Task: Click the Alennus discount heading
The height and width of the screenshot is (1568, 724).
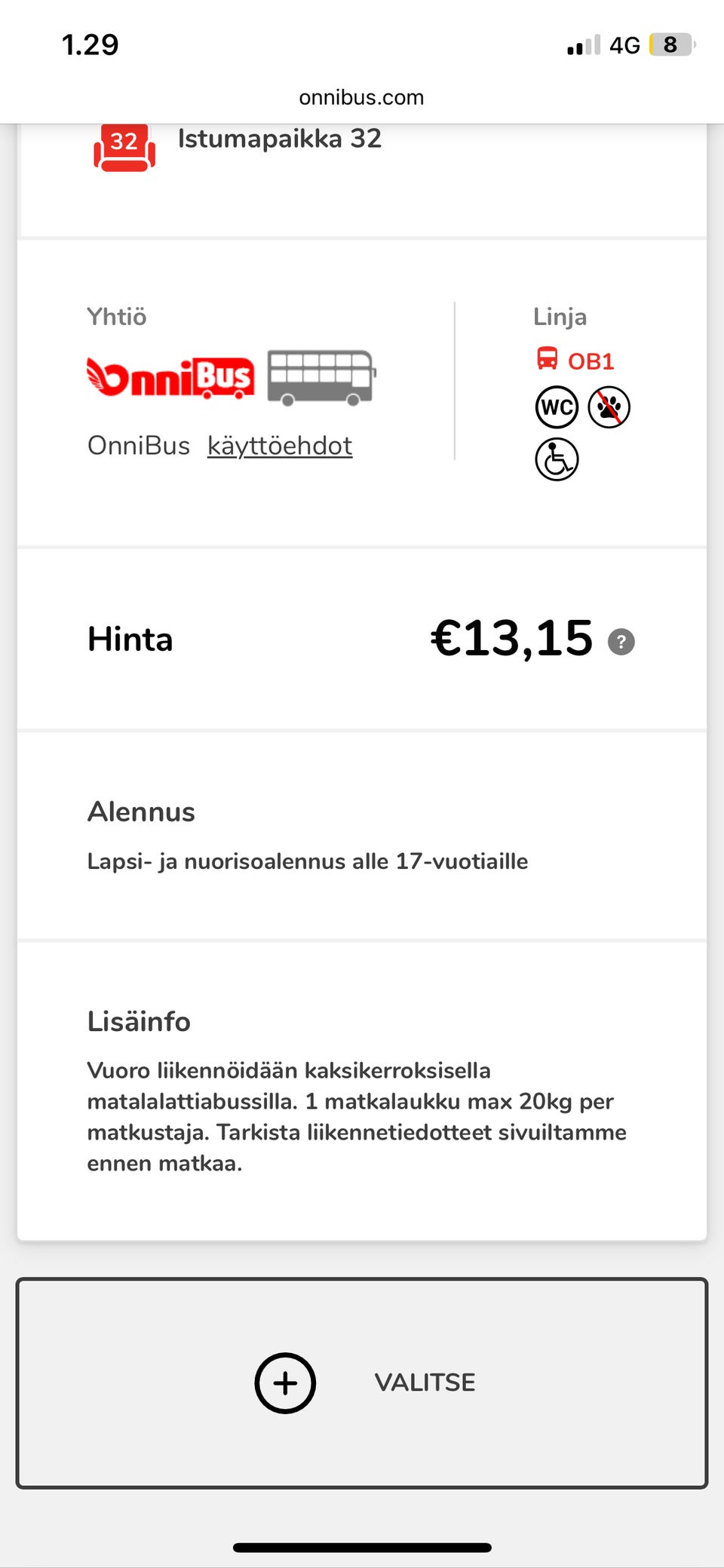Action: [x=141, y=812]
